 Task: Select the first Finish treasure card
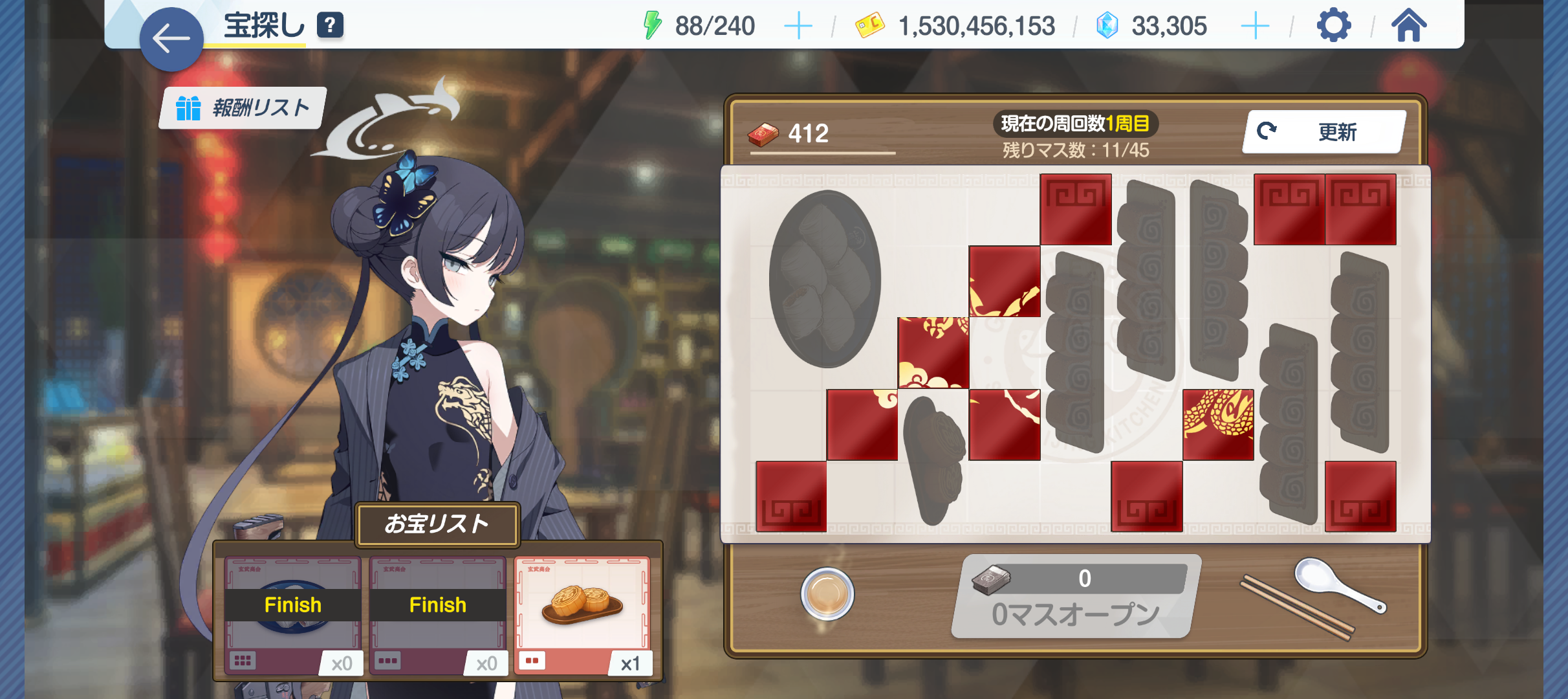293,616
